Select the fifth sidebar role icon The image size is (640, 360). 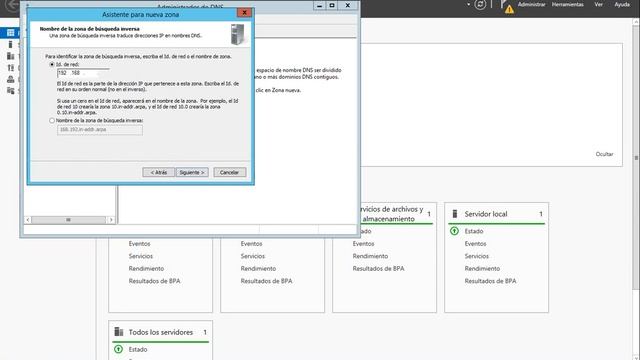point(11,79)
